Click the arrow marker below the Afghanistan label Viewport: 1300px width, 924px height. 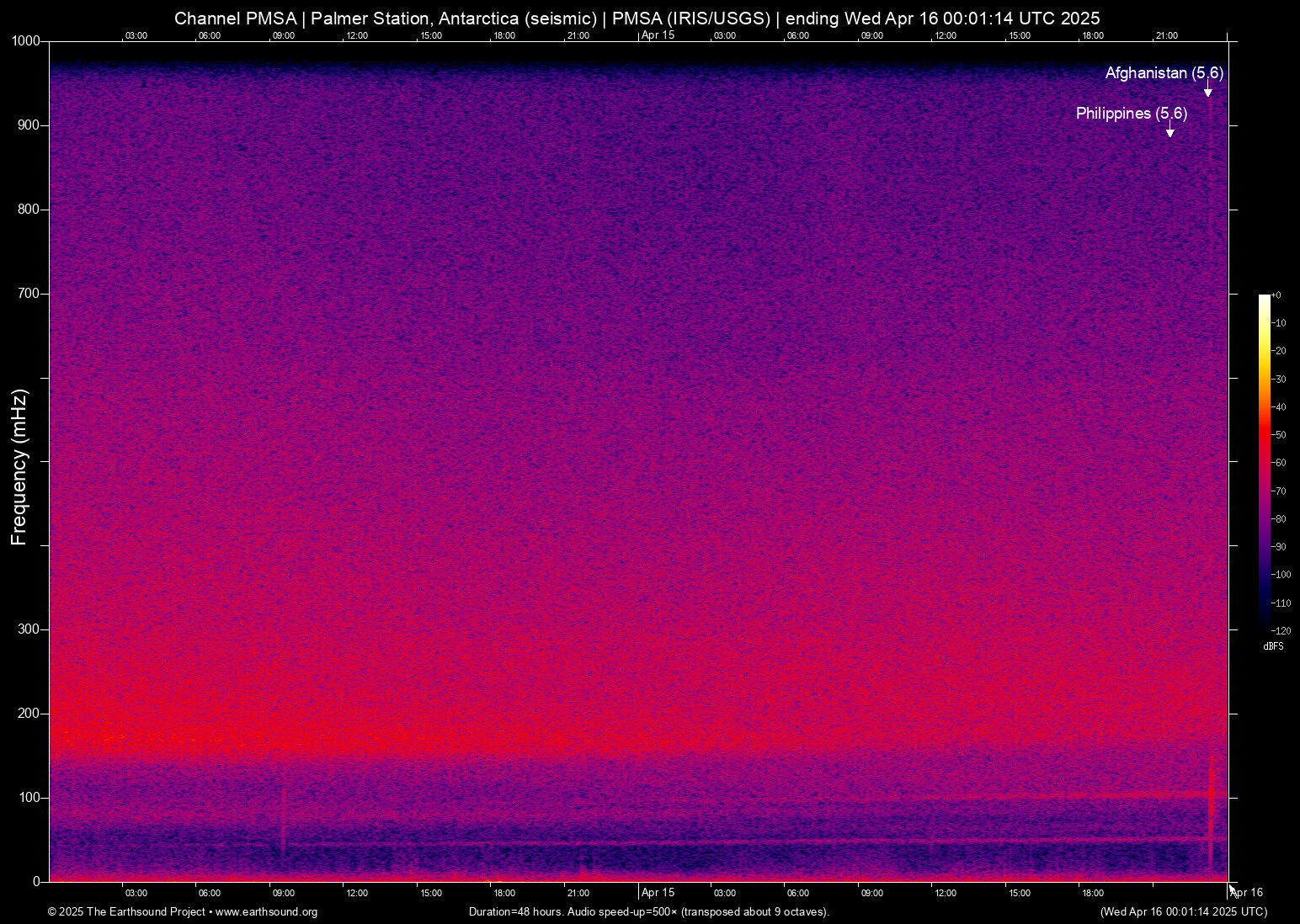click(x=1207, y=92)
